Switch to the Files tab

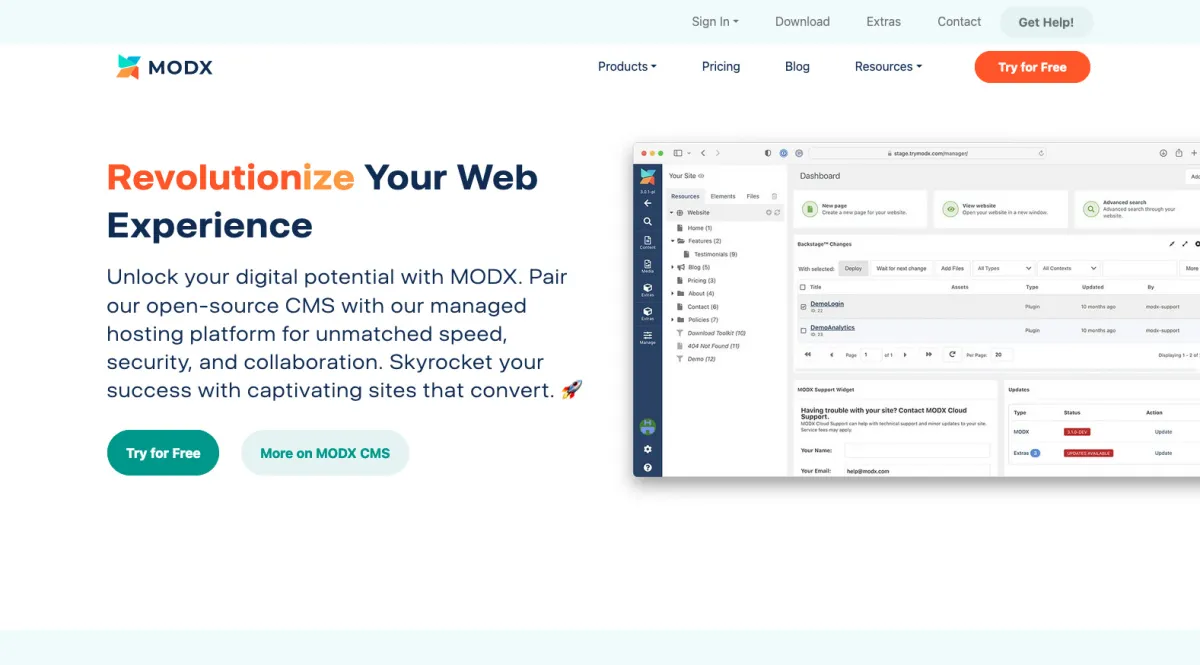click(x=753, y=196)
